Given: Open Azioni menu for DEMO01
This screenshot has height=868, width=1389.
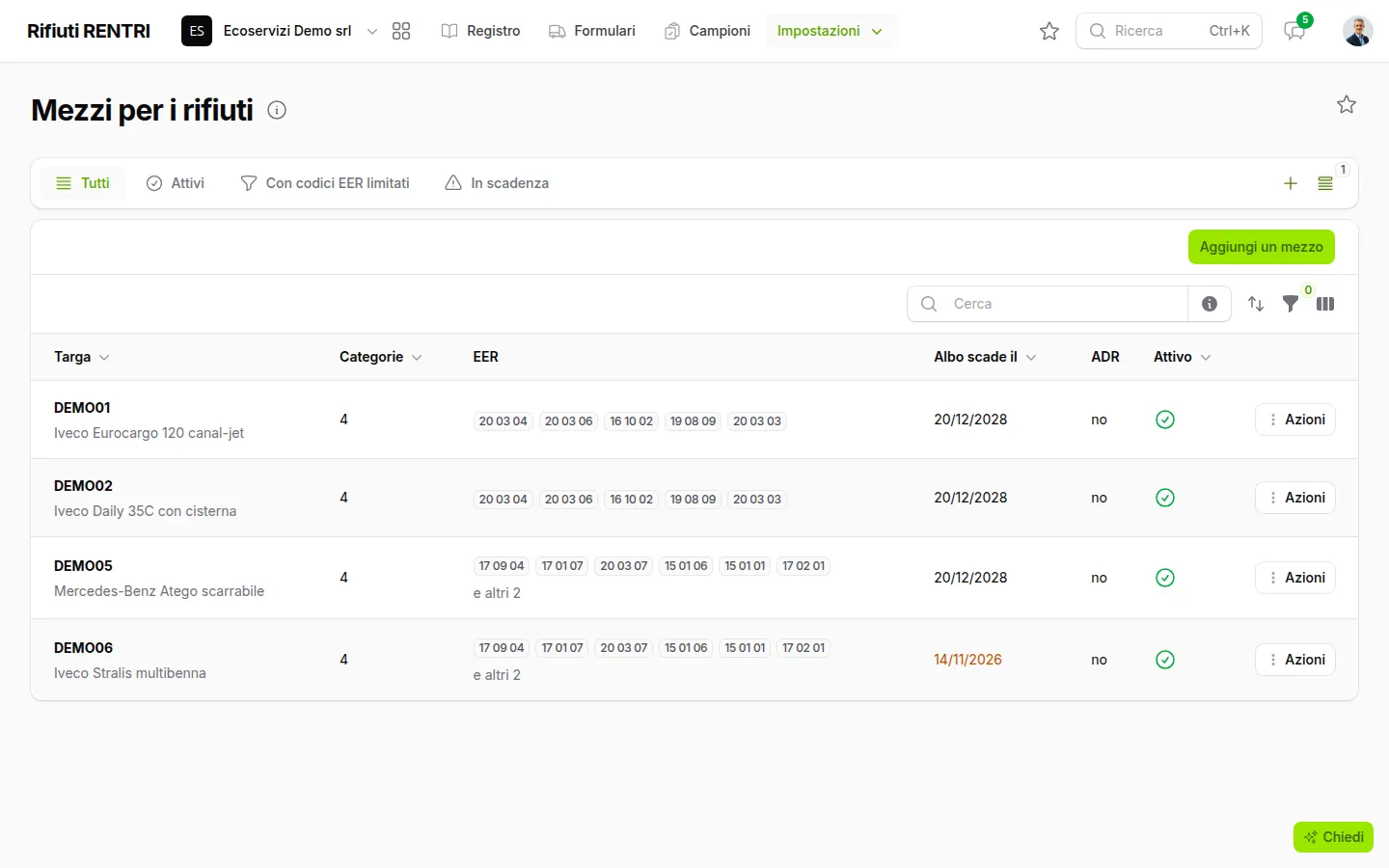Looking at the screenshot, I should [x=1295, y=420].
